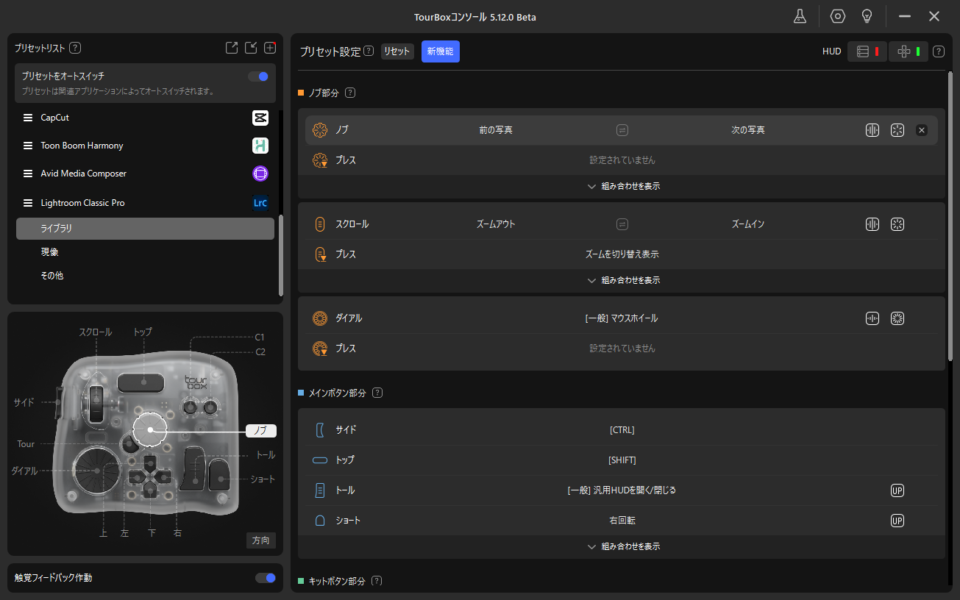Screen dimensions: 960x600
Task: Toggle the HUD list display with red indicator
Action: pyautogui.click(x=867, y=52)
